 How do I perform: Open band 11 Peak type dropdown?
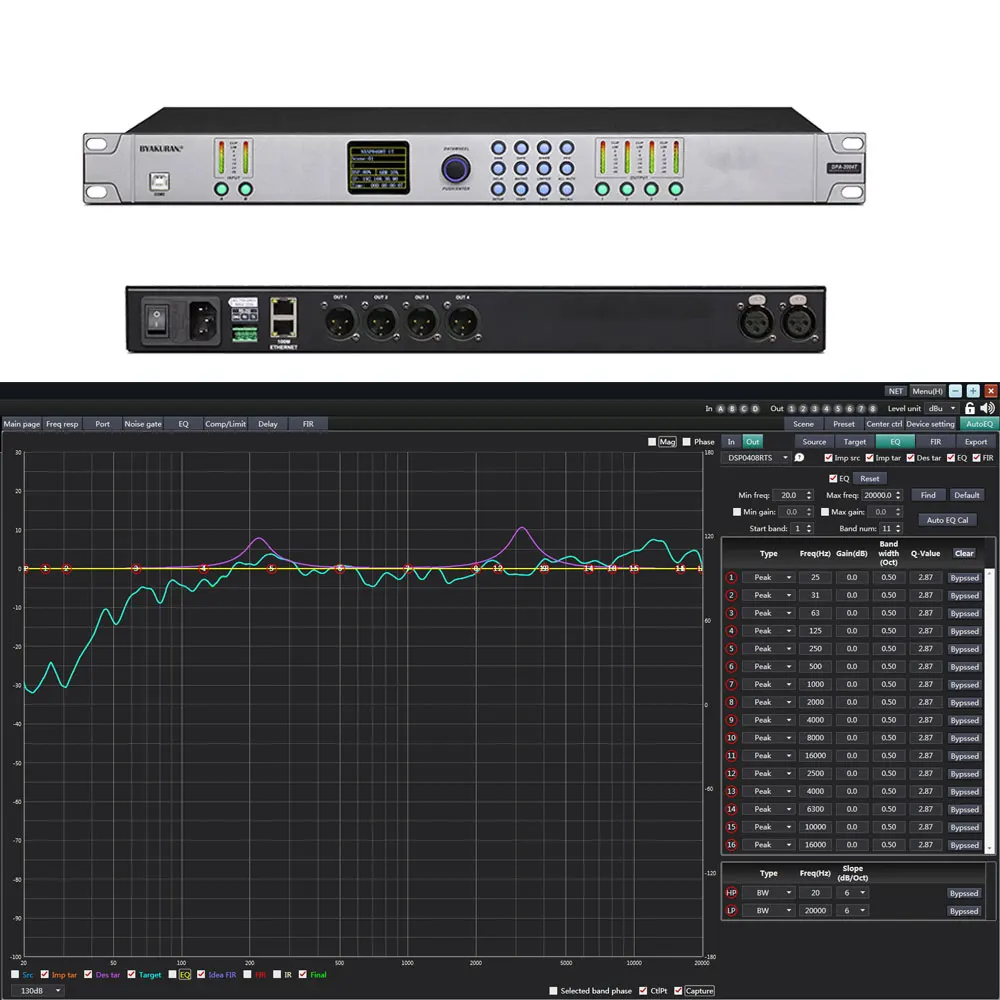click(768, 756)
